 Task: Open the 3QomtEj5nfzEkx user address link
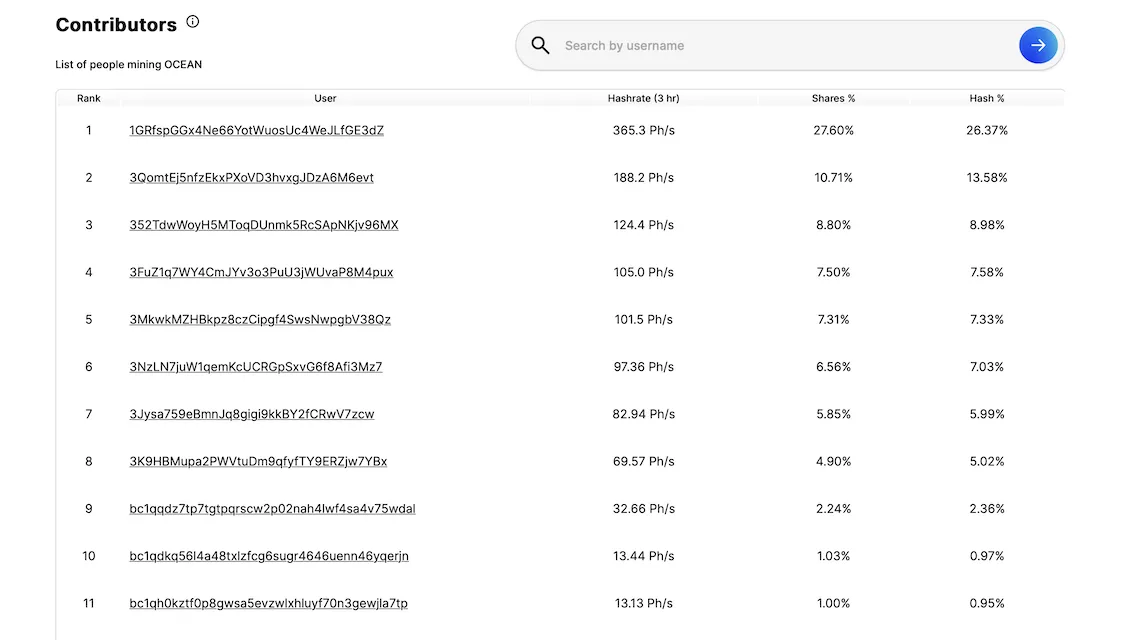[x=251, y=178]
